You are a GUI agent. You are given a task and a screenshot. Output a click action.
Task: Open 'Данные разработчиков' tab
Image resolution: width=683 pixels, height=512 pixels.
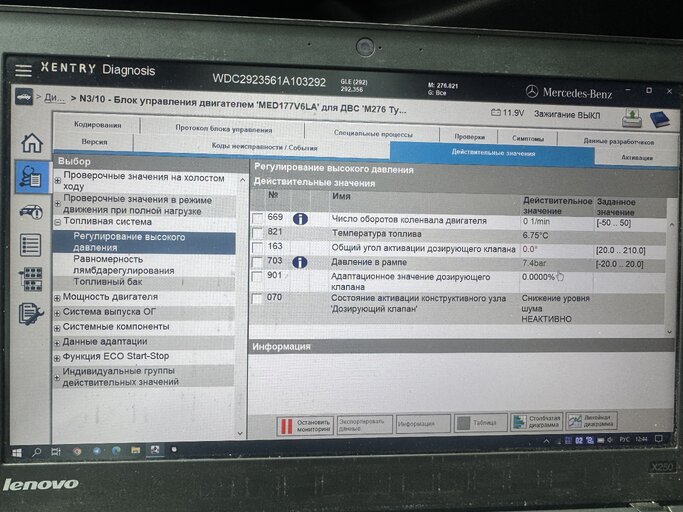point(618,141)
